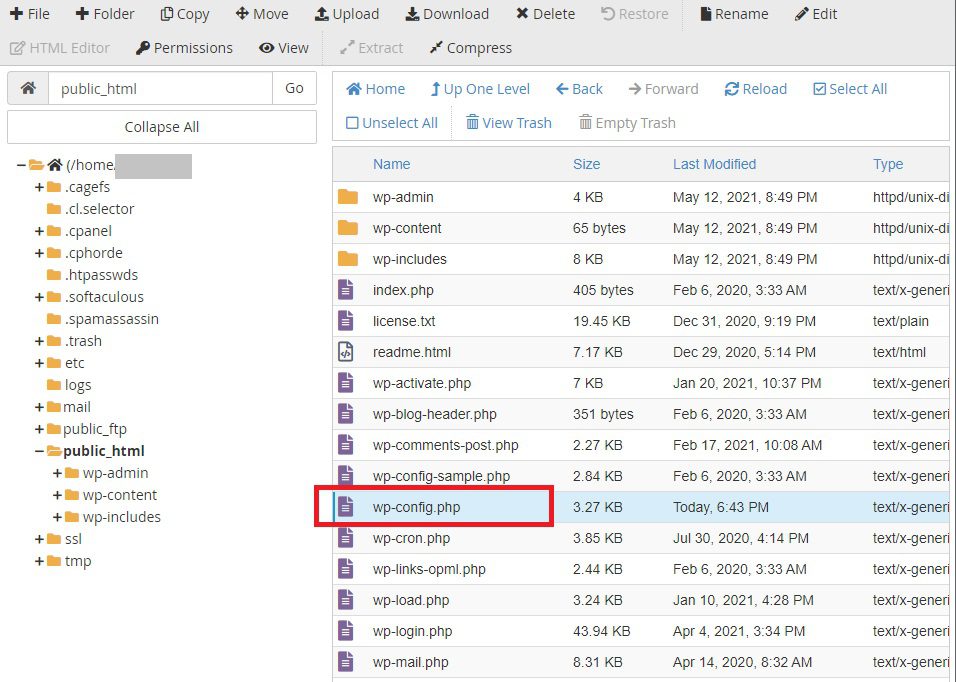Select wp-config.php file name

coord(416,507)
